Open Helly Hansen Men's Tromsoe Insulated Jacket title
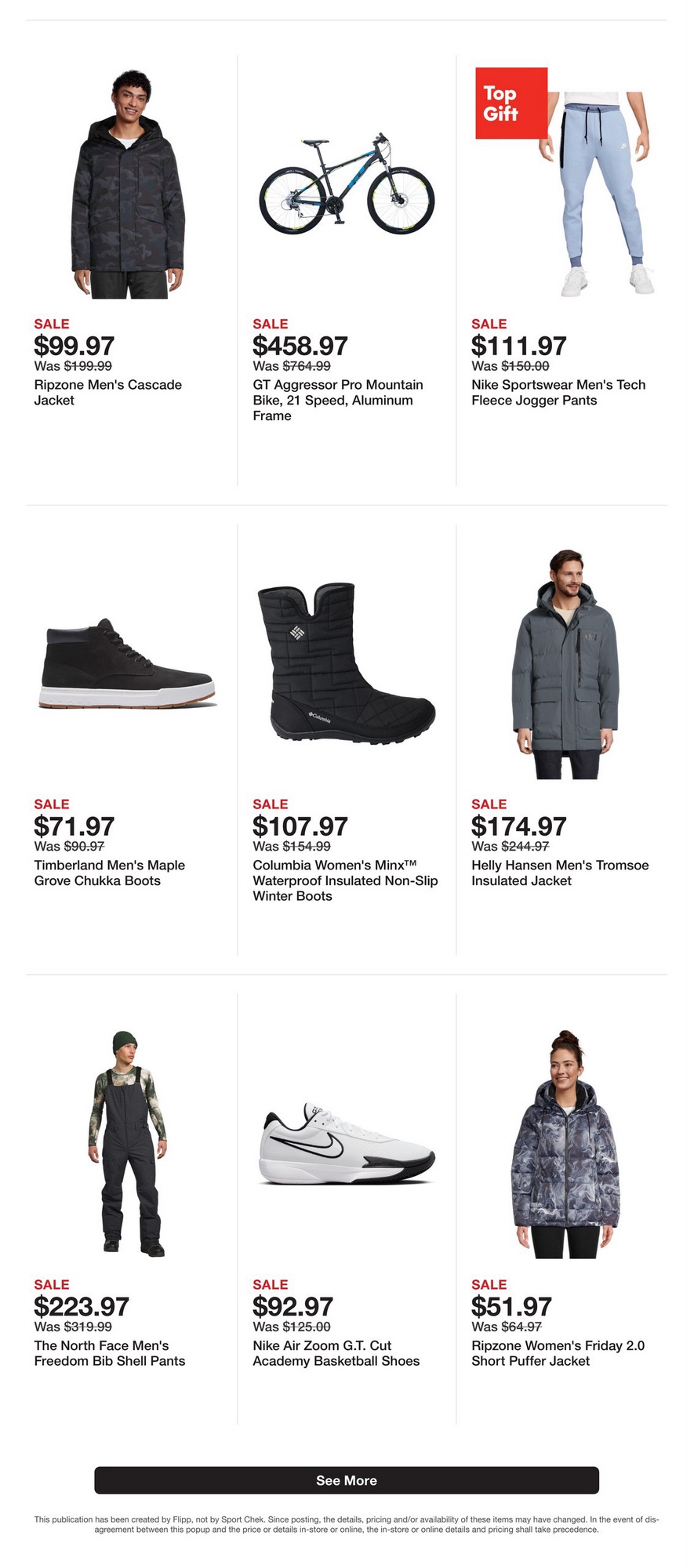This screenshot has height=1568, width=694. point(560,873)
